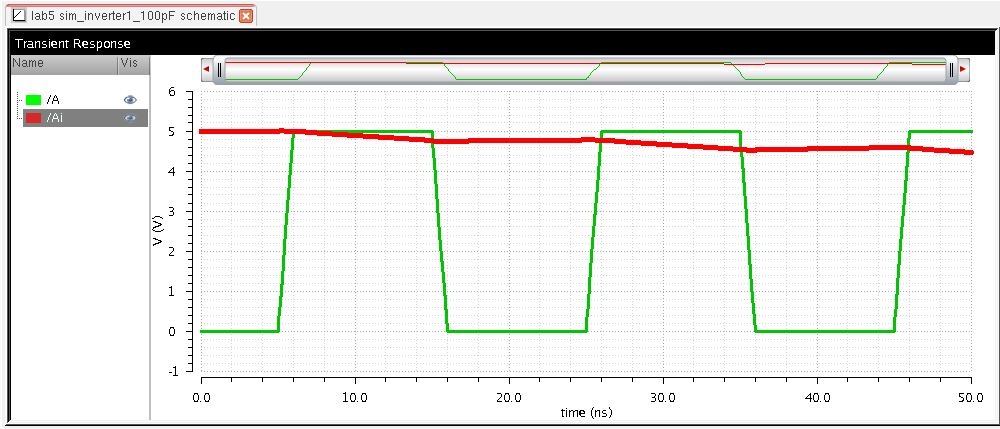Close the lab5 sim_inverter1_100pF schematic tab
The width and height of the screenshot is (1000, 429).
[x=246, y=16]
